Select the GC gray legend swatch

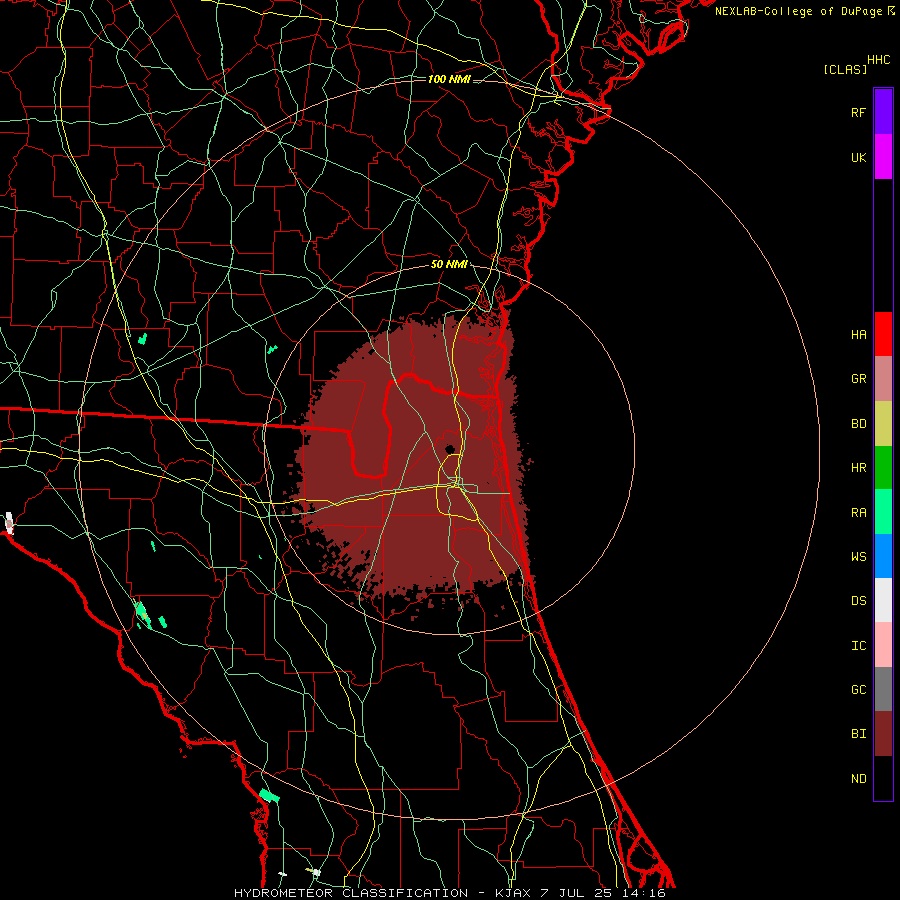883,689
